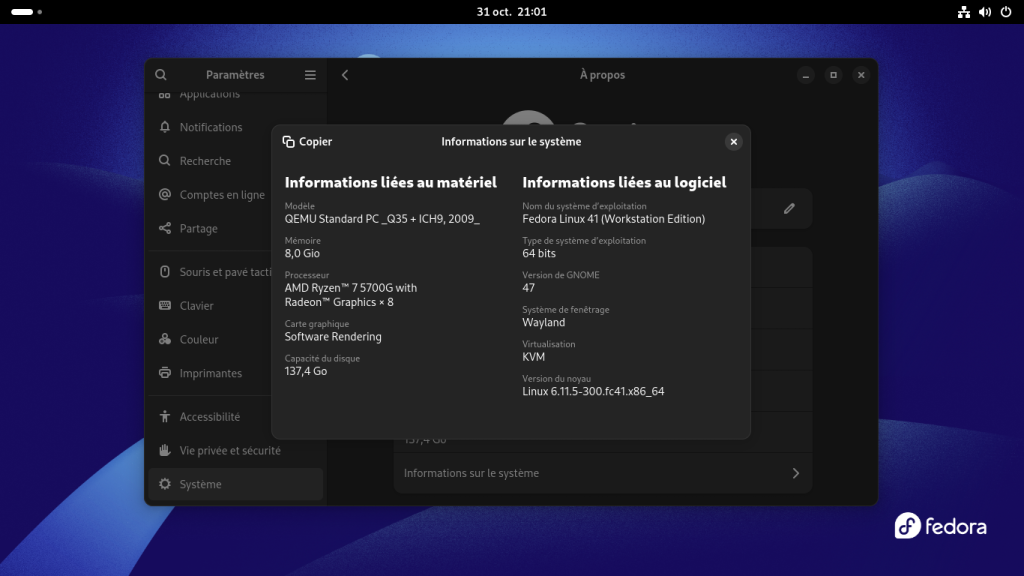Open the Activities overview pill in top bar
1024x576 pixels.
[22, 12]
